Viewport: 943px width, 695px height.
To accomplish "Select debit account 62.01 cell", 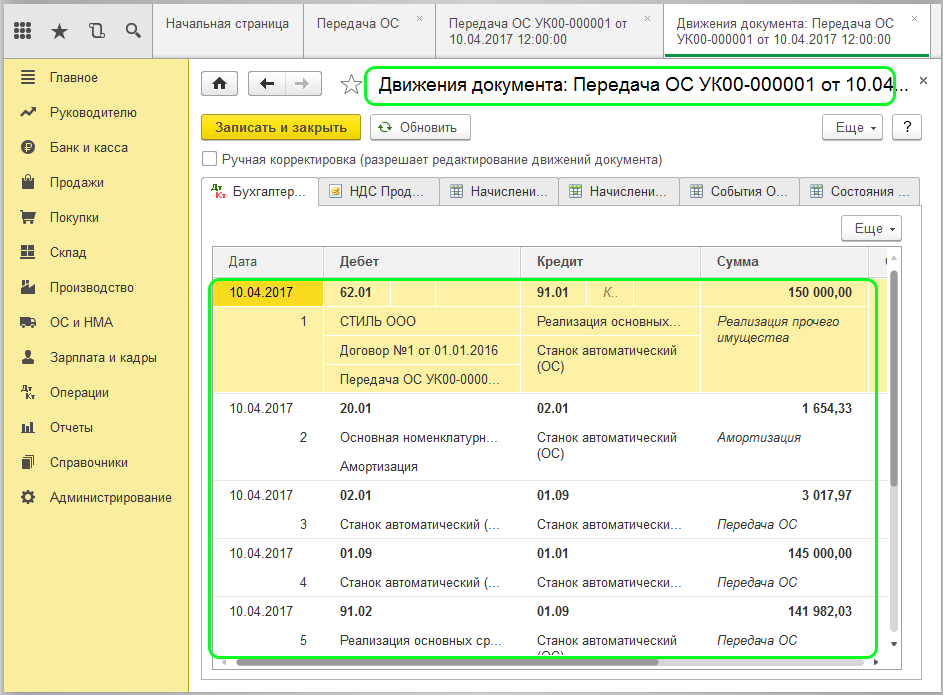I will tap(357, 292).
